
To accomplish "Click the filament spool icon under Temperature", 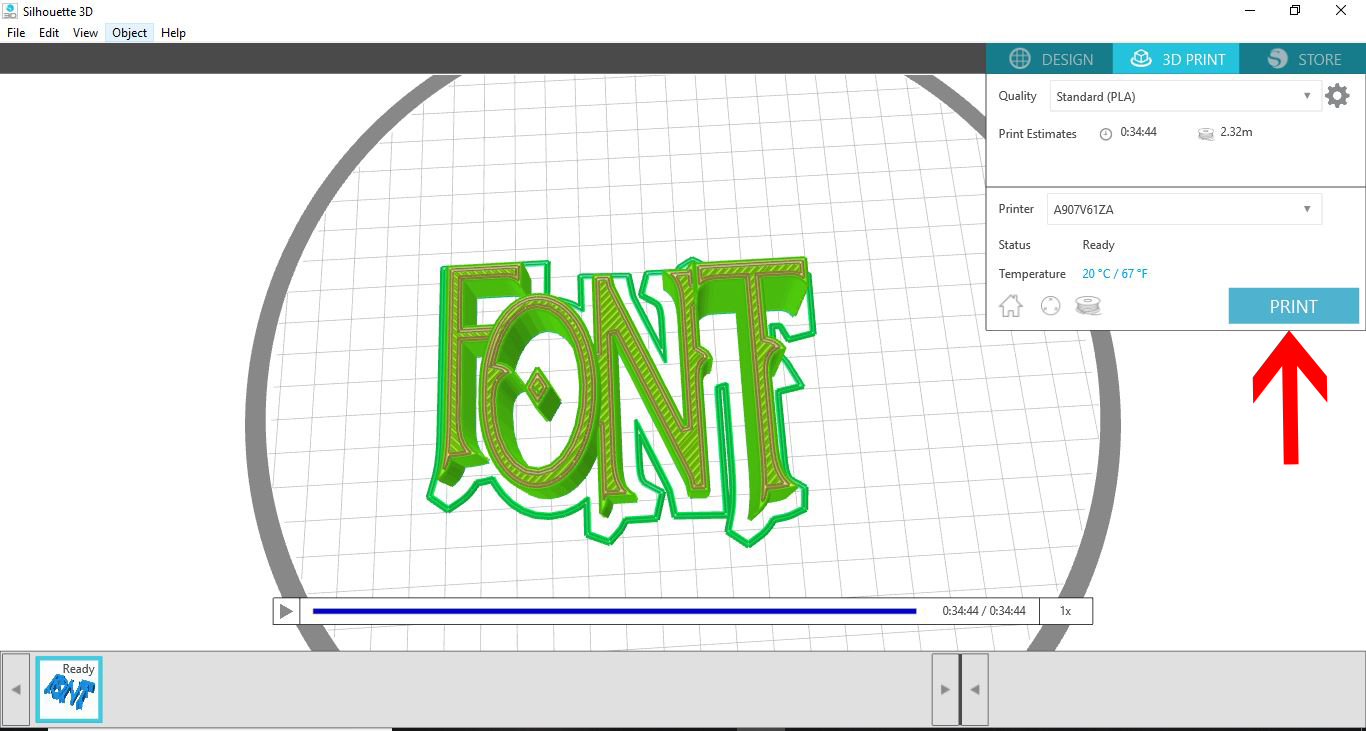I will [x=1088, y=306].
